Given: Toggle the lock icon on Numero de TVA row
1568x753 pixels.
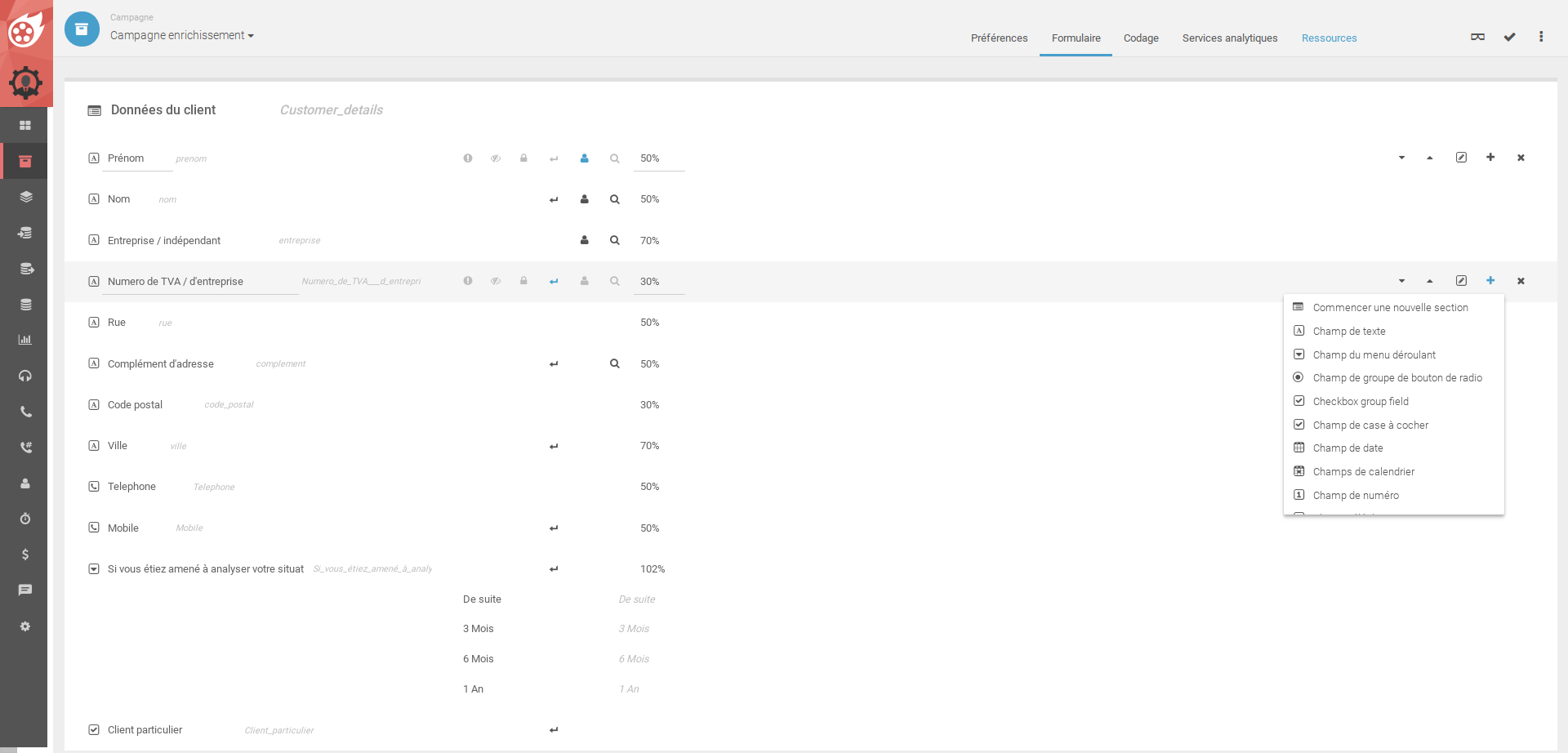Looking at the screenshot, I should coord(523,281).
